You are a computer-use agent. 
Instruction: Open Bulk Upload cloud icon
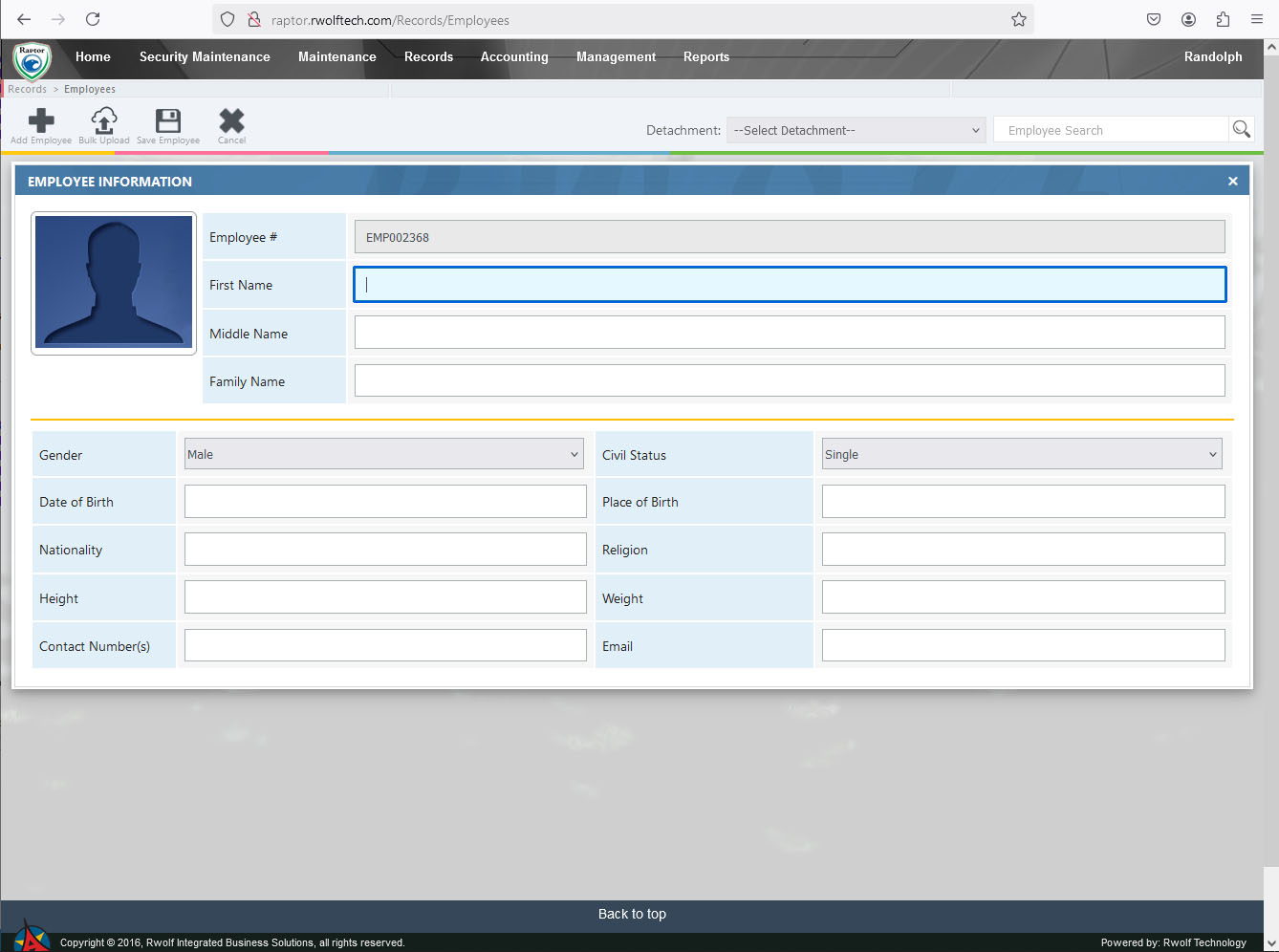click(x=103, y=121)
